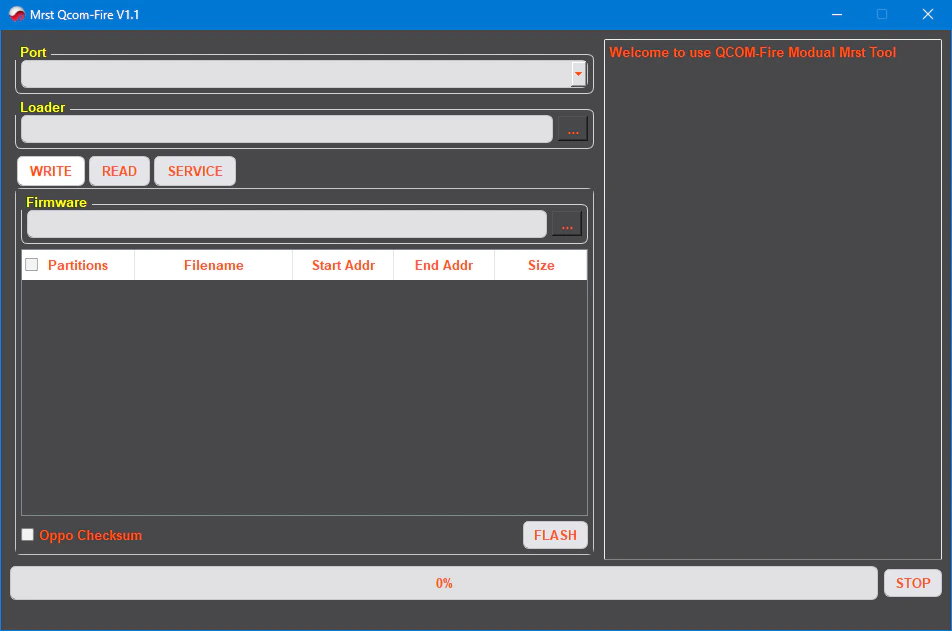
Task: Open the Port dropdown arrow
Action: click(x=578, y=74)
